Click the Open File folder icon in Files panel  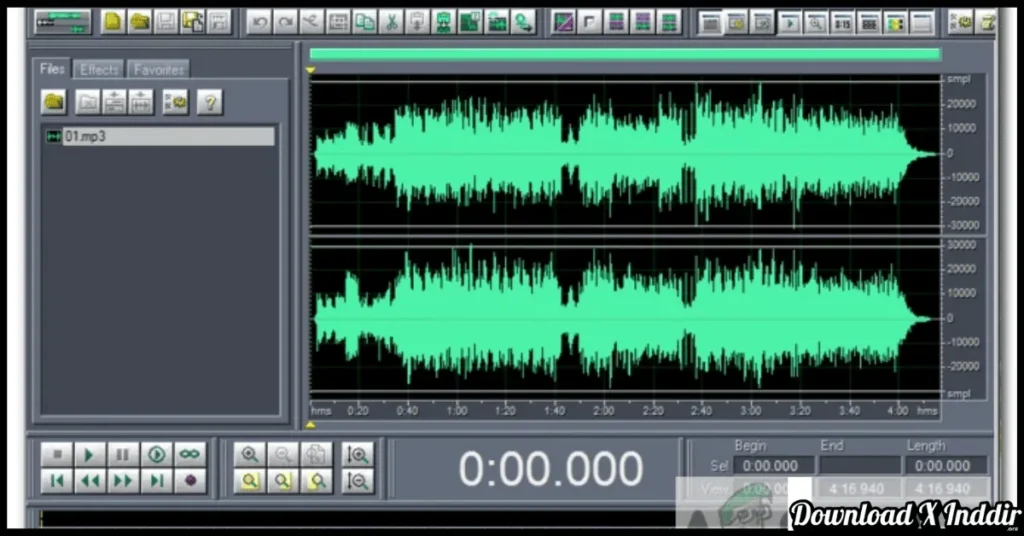pos(54,101)
